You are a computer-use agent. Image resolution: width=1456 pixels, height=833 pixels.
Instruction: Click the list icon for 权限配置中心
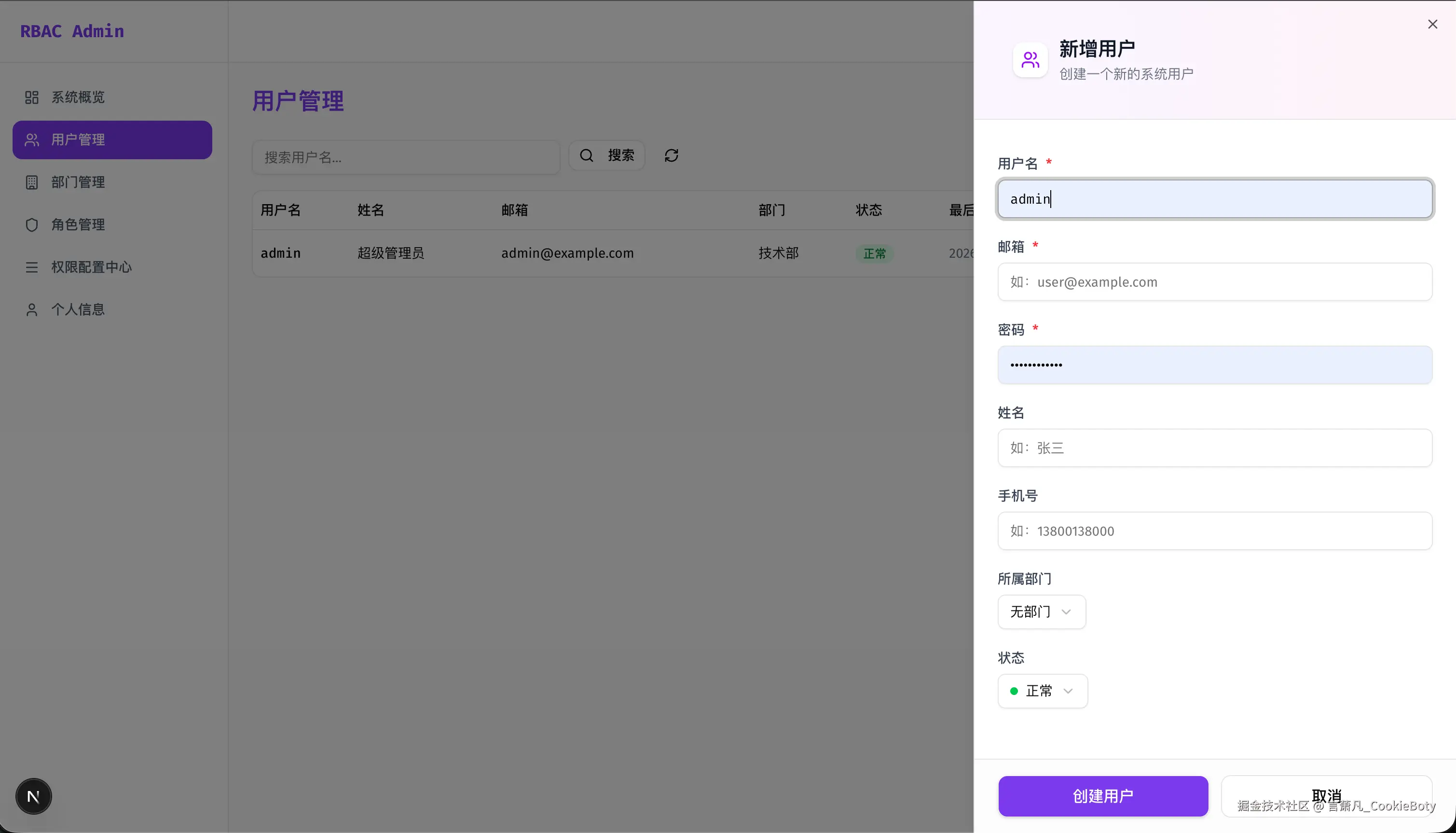tap(31, 267)
